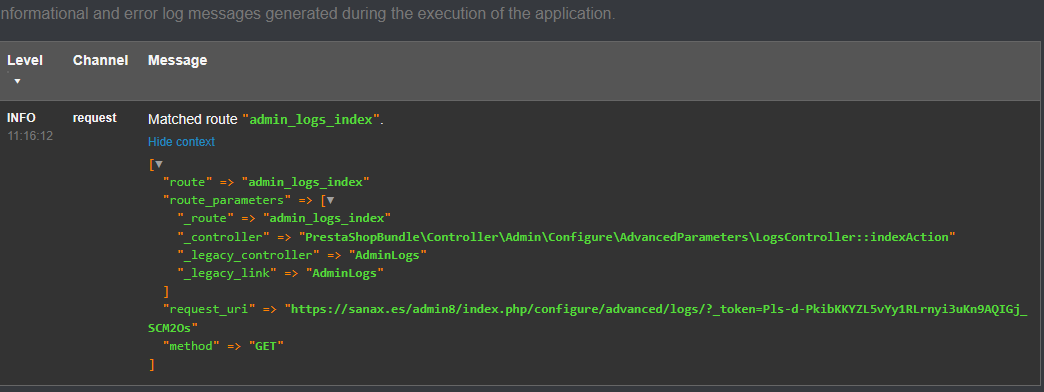The image size is (1044, 392).
Task: Click the INFO level label
Action: [21, 118]
